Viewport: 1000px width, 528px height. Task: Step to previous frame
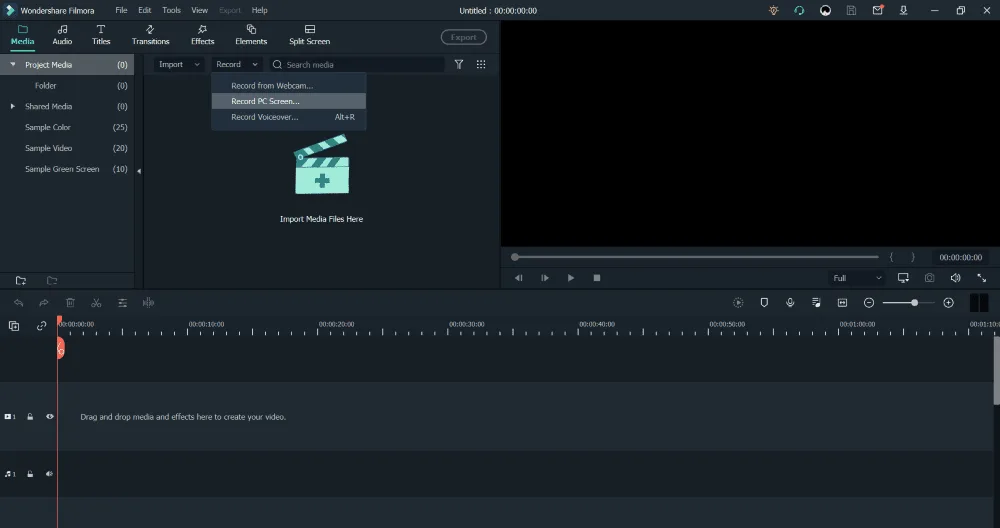click(518, 278)
